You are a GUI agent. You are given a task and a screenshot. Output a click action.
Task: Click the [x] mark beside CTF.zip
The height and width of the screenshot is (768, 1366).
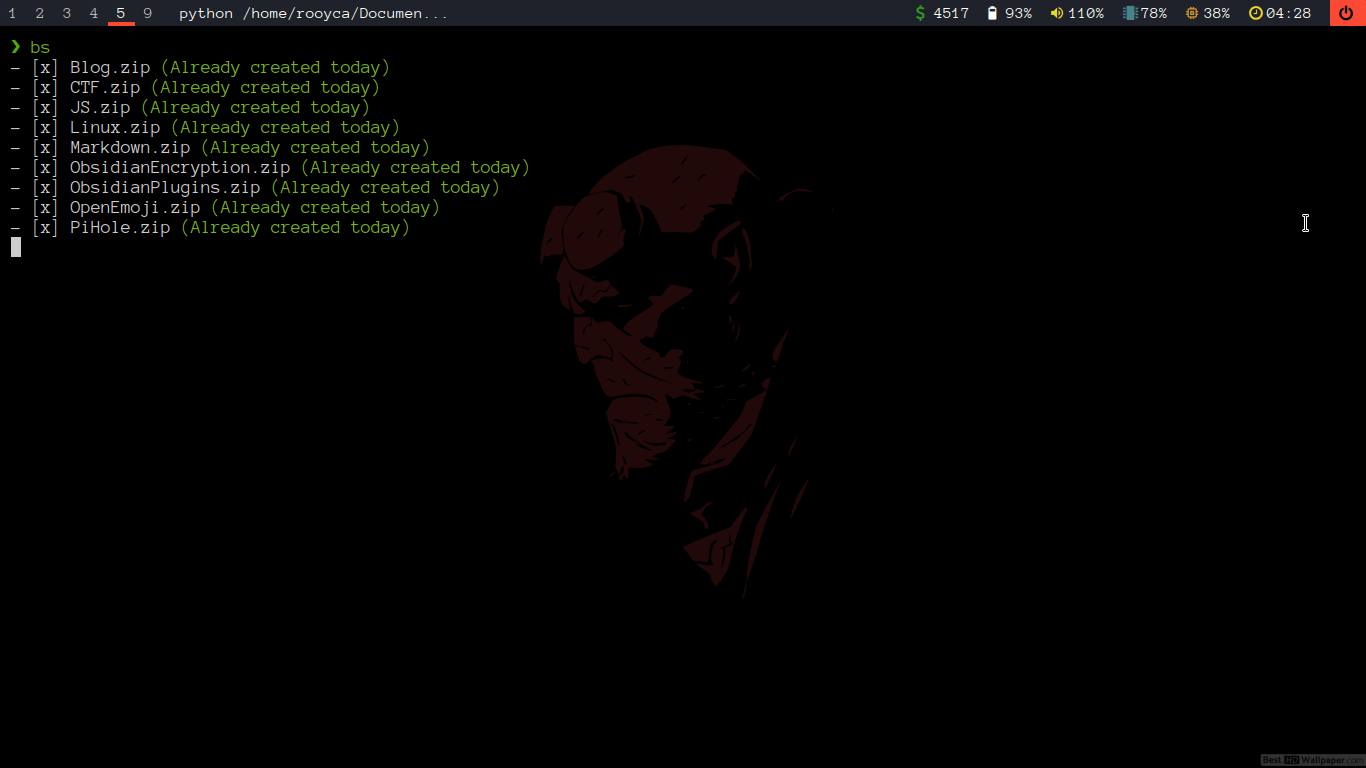[45, 88]
